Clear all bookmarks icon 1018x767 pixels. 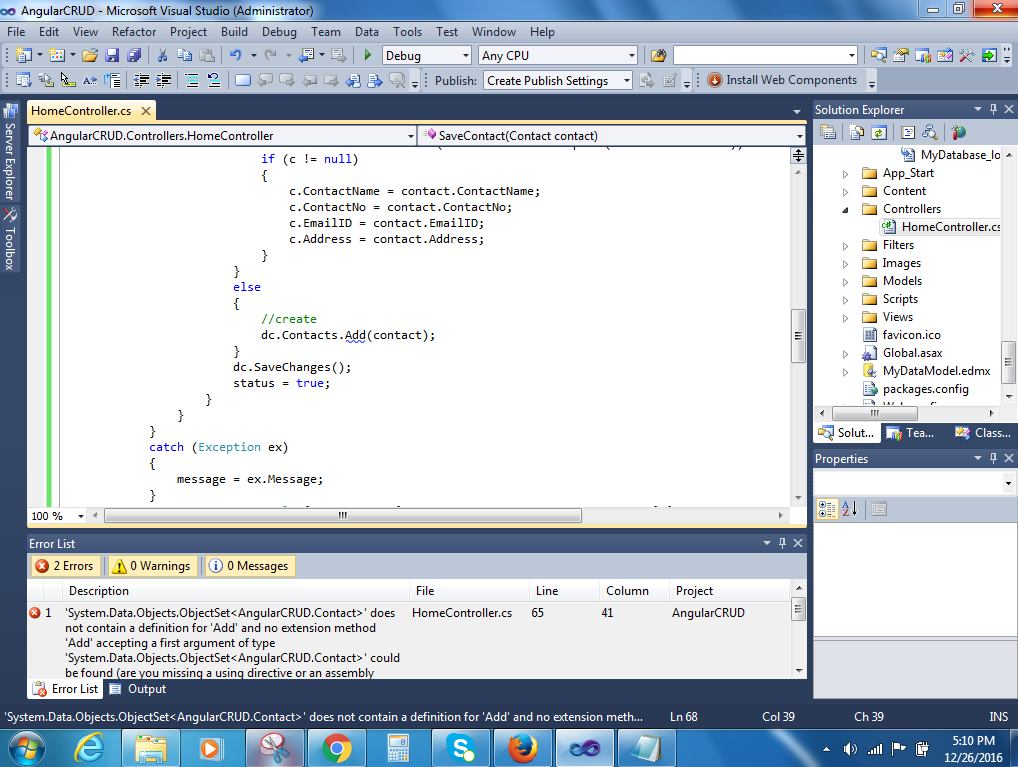(397, 80)
